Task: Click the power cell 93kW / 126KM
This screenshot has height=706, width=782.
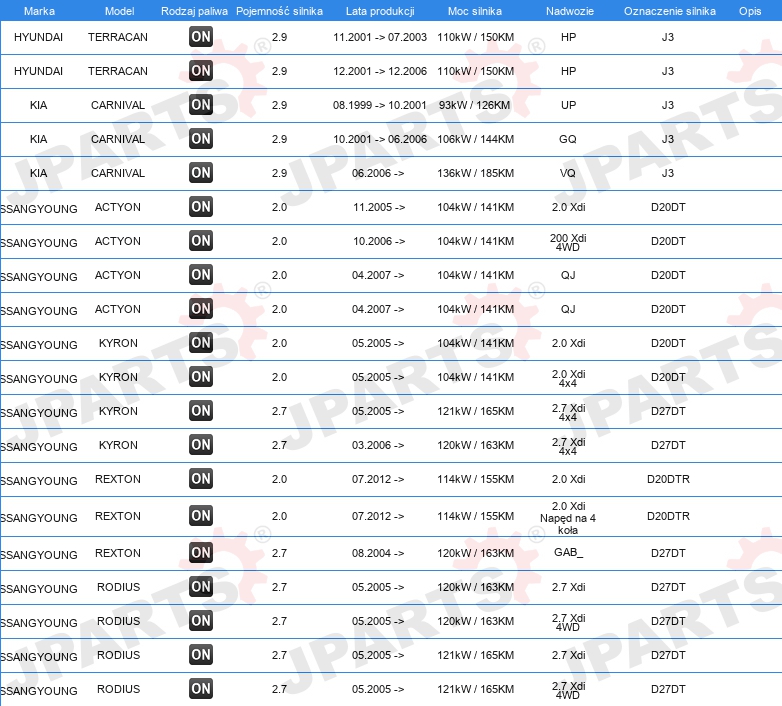Action: 475,105
